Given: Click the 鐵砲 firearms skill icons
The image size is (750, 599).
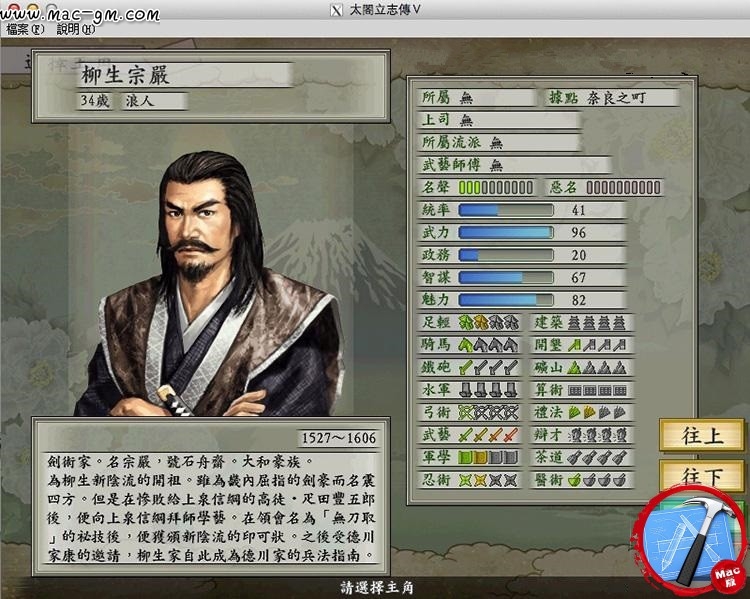Looking at the screenshot, I should (x=488, y=367).
